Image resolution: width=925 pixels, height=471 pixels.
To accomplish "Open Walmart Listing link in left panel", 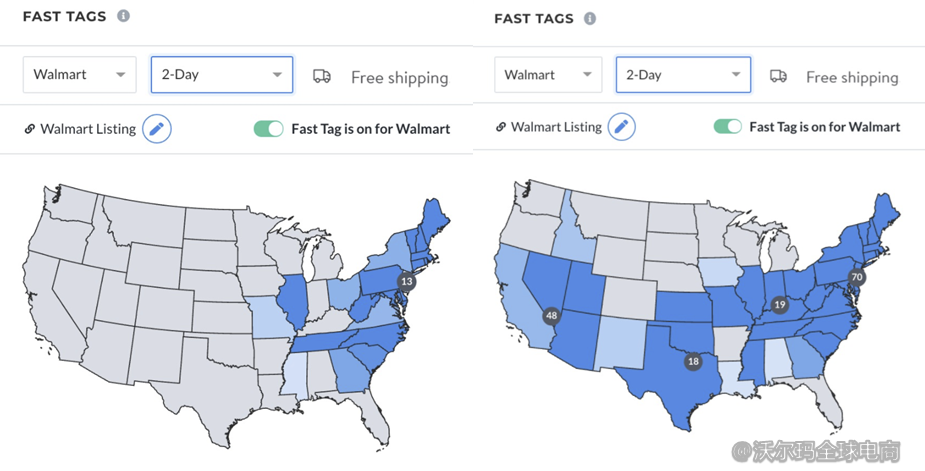I will point(86,129).
